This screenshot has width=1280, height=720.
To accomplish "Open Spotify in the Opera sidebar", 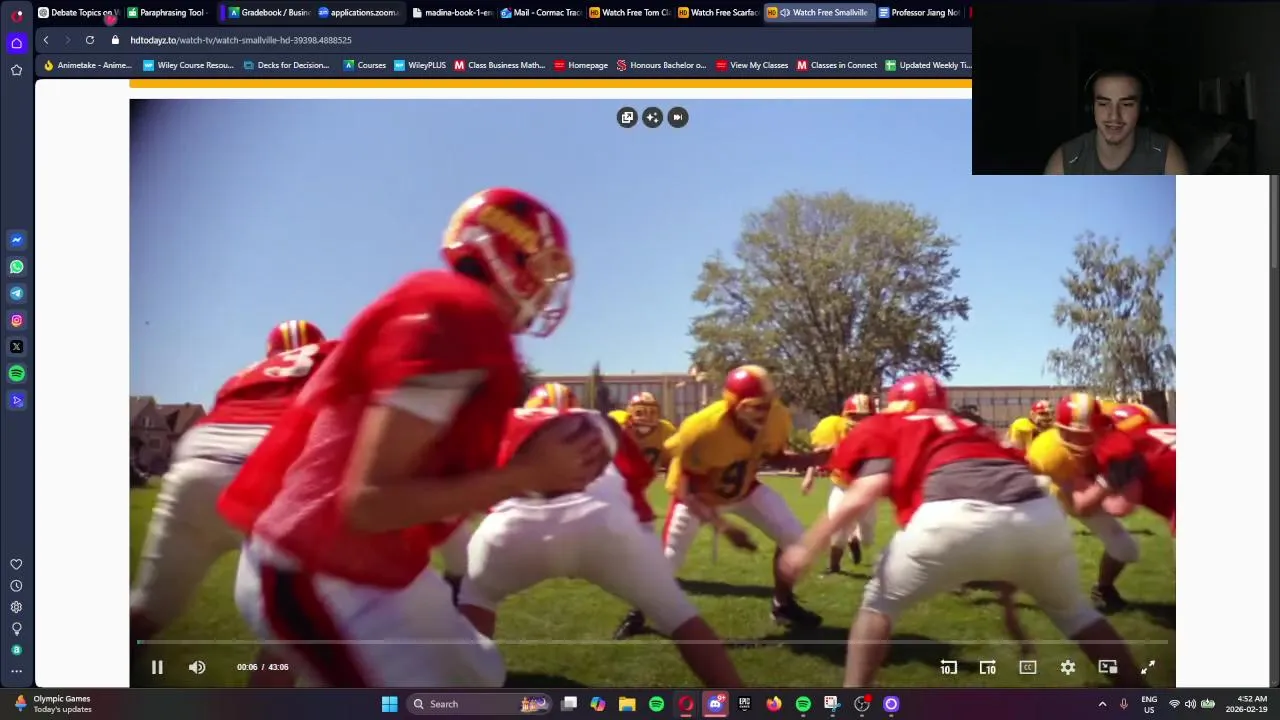I will point(16,373).
